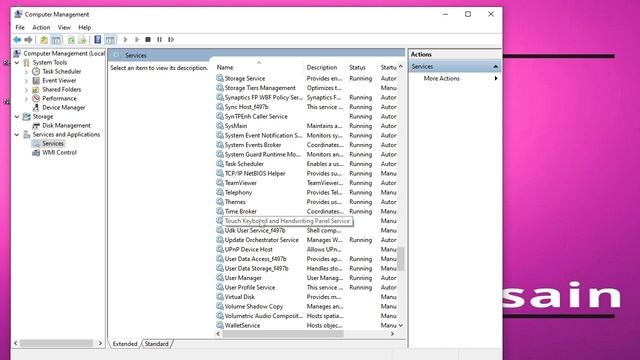This screenshot has width=640, height=360.
Task: Click the System Tools wrench icon
Action: click(27, 62)
